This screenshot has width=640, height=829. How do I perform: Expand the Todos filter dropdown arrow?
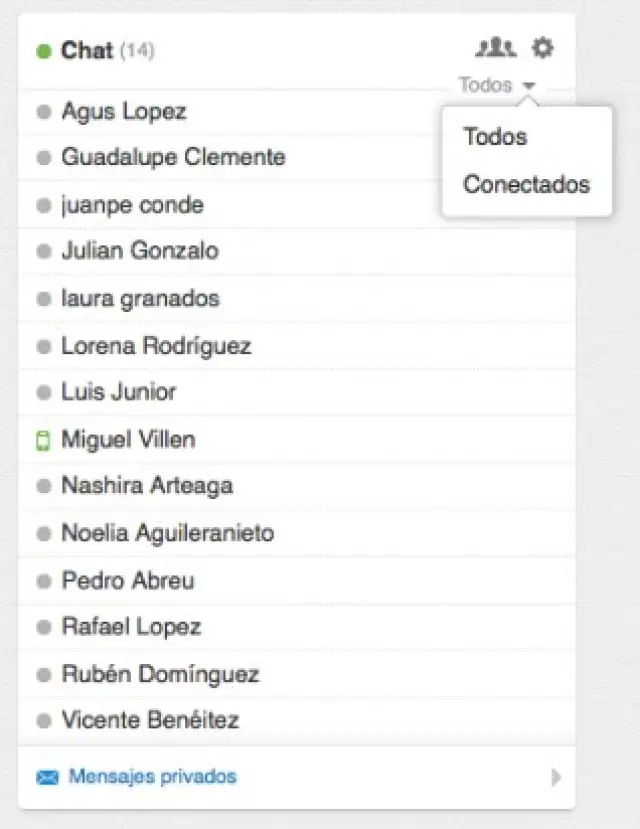(529, 86)
